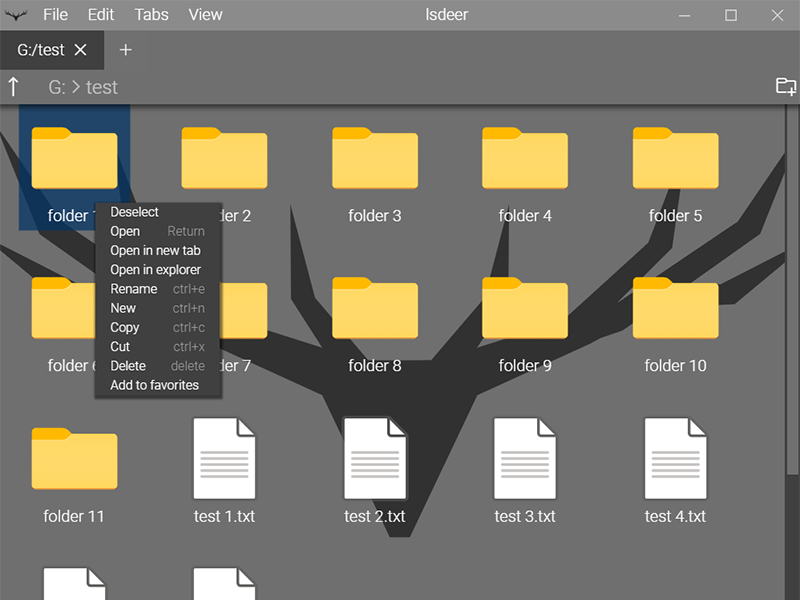Select the folder 6 icon
This screenshot has width=800, height=600.
[63, 308]
